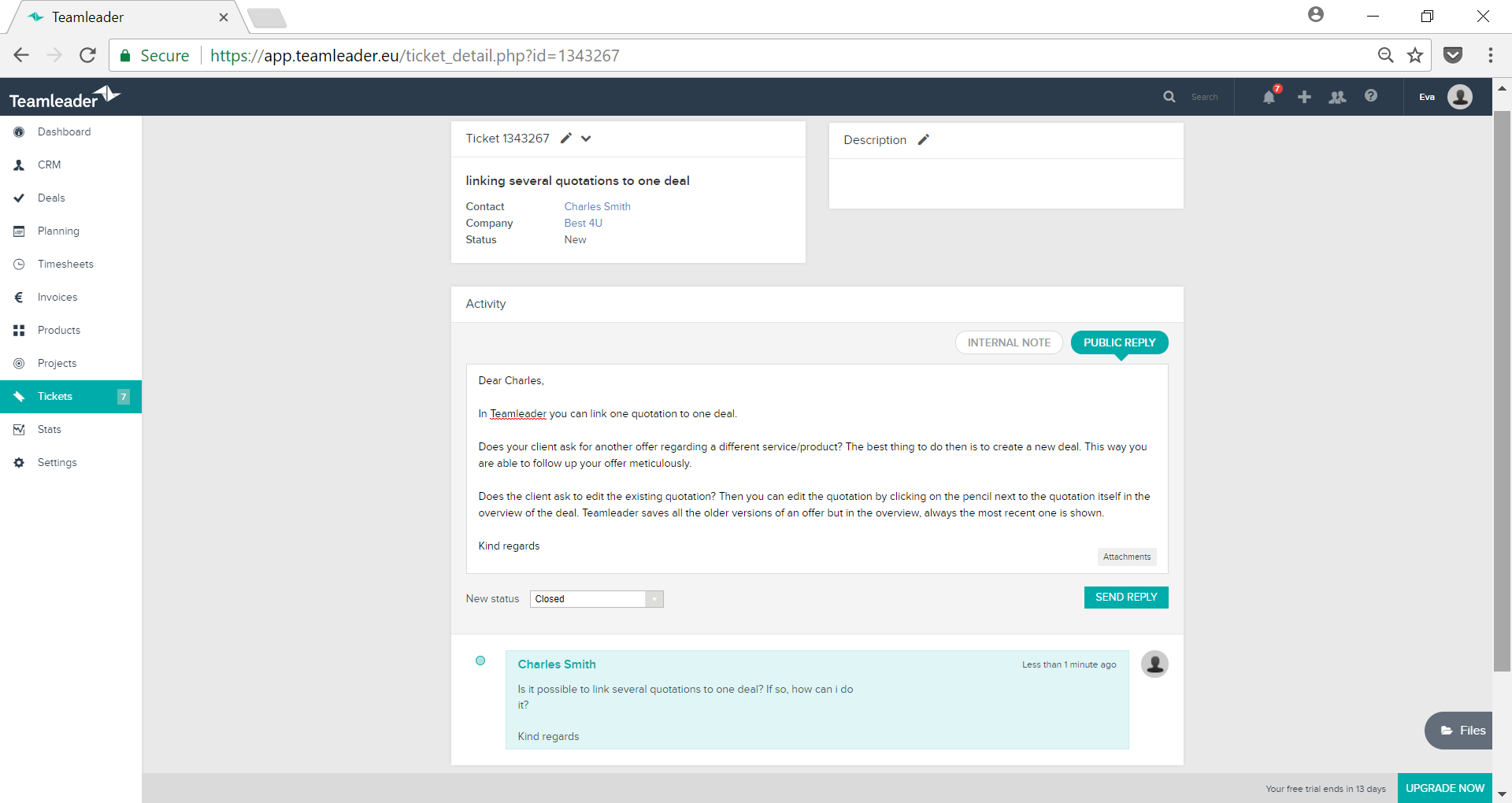Open the help question mark icon
The width and height of the screenshot is (1512, 803).
coord(1371,96)
